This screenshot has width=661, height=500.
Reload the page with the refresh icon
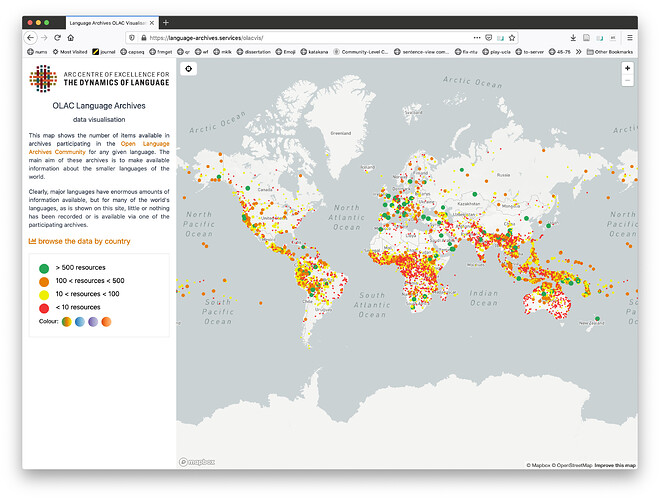[57, 38]
